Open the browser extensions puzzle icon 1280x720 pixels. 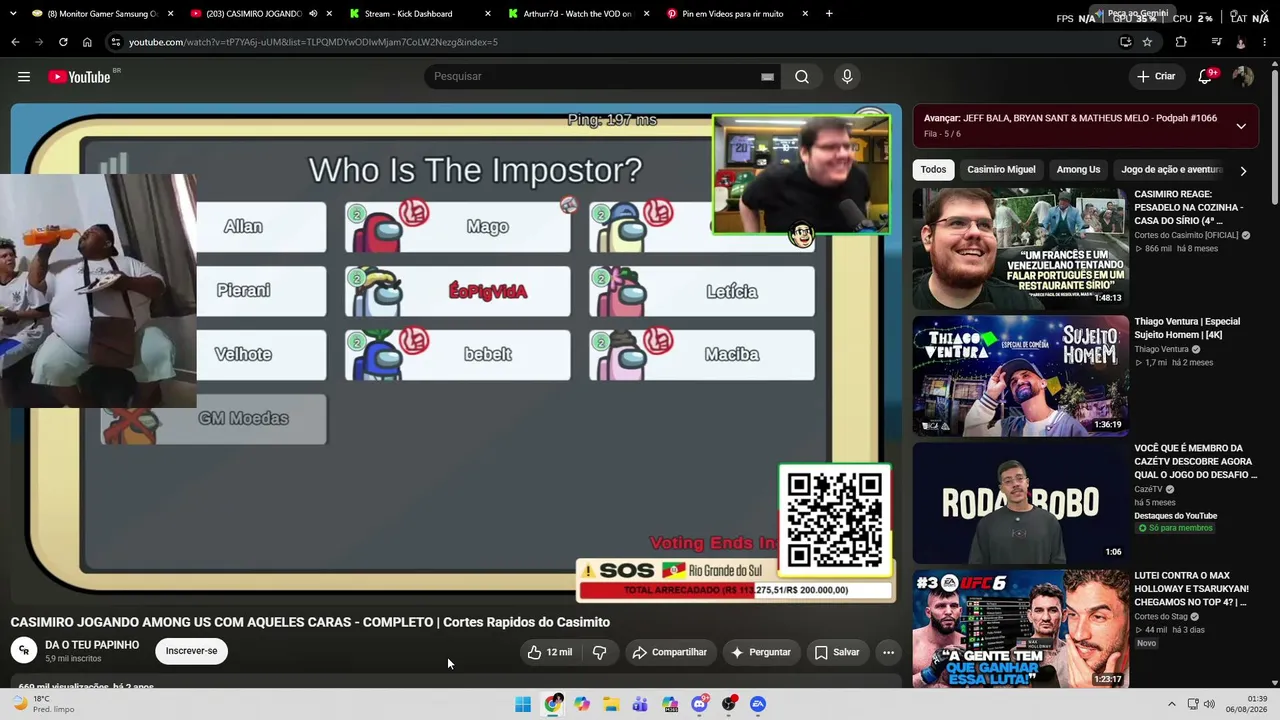[x=1181, y=42]
